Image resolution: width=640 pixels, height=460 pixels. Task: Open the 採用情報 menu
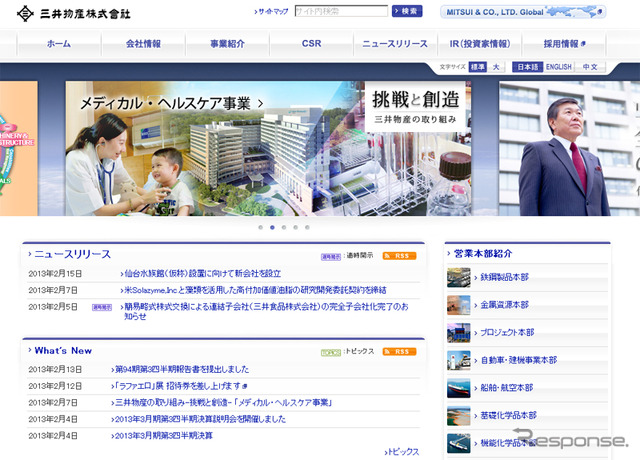click(x=564, y=44)
